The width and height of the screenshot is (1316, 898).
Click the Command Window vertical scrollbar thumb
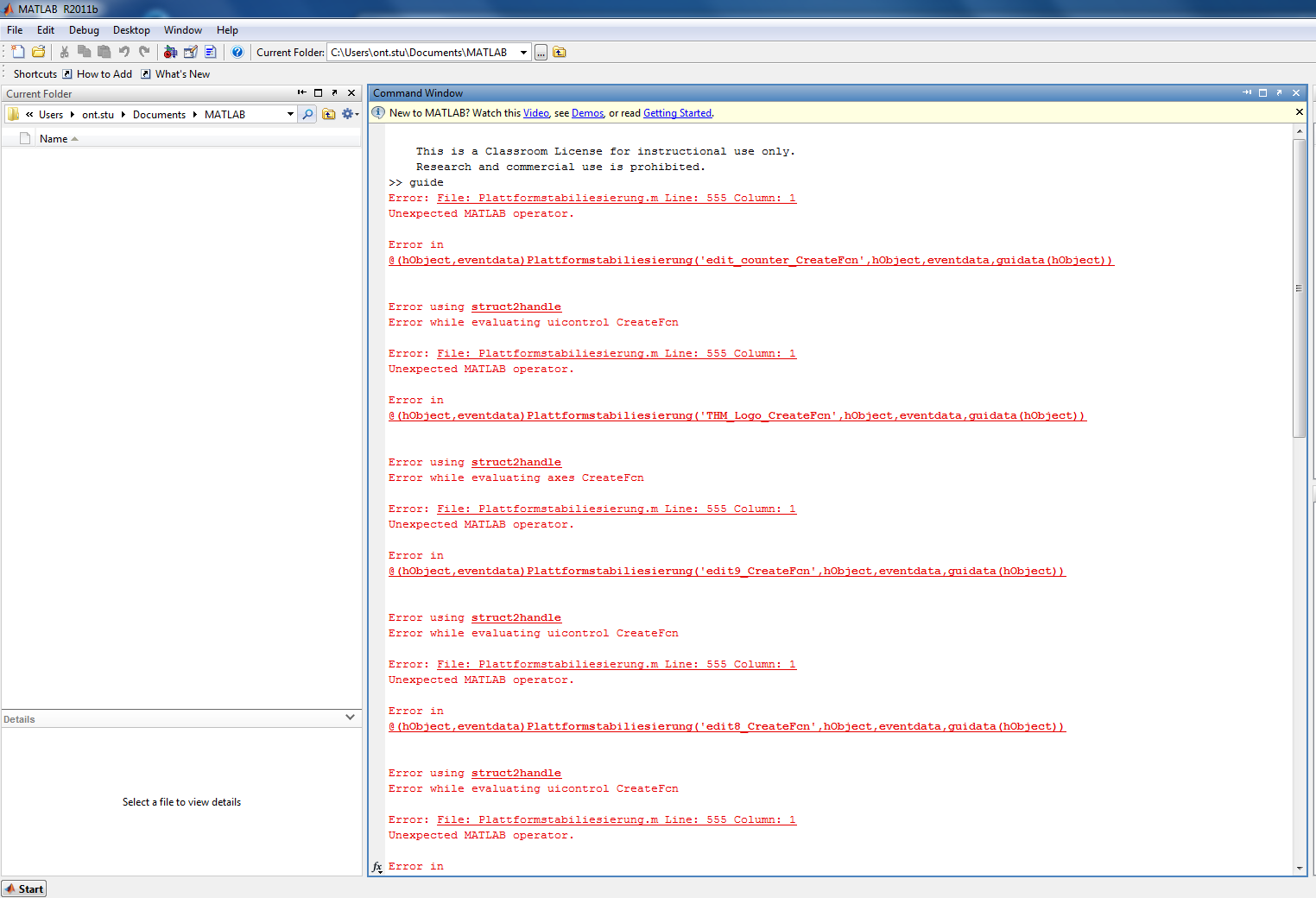[x=1299, y=288]
